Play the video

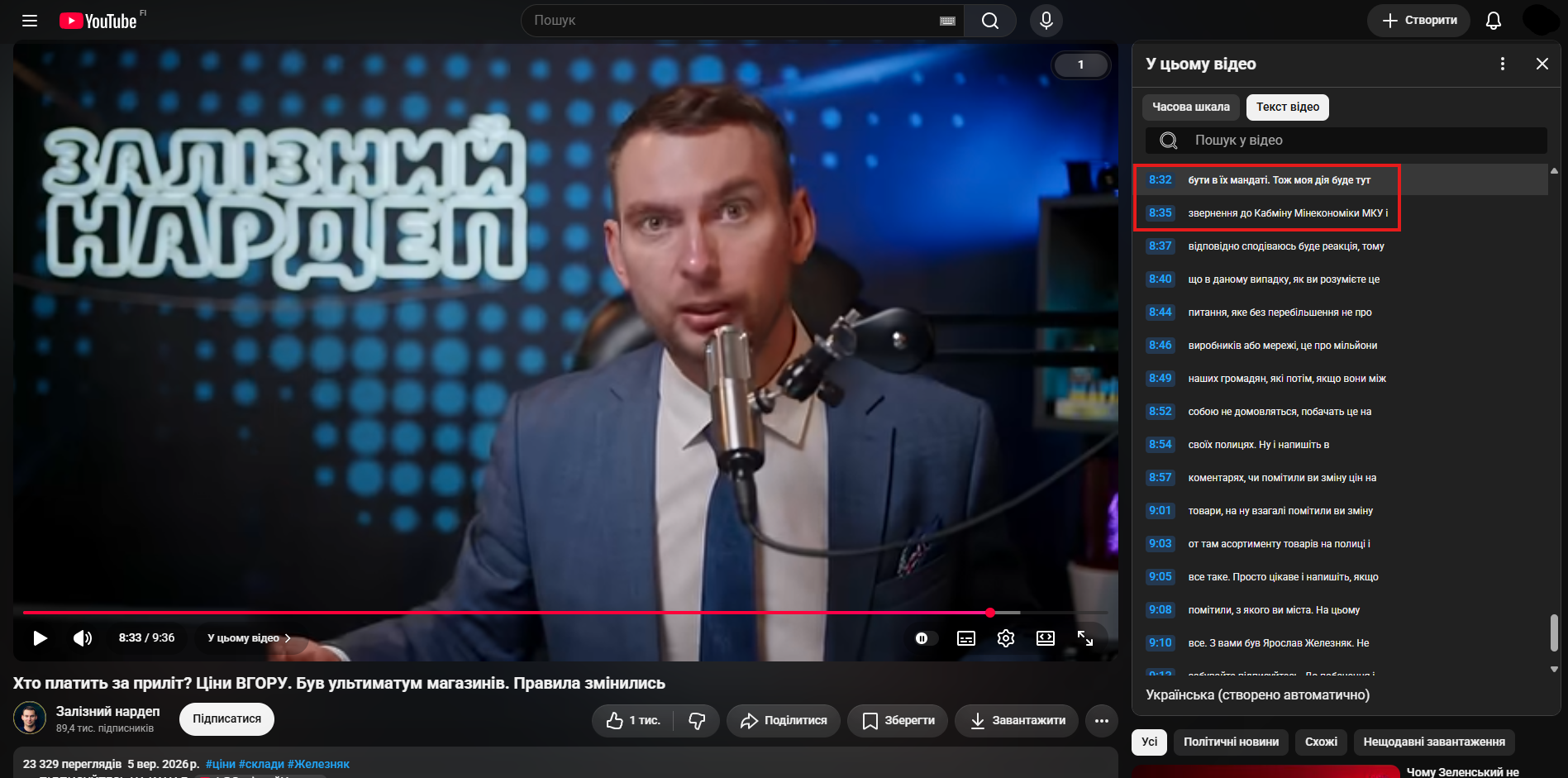point(40,638)
